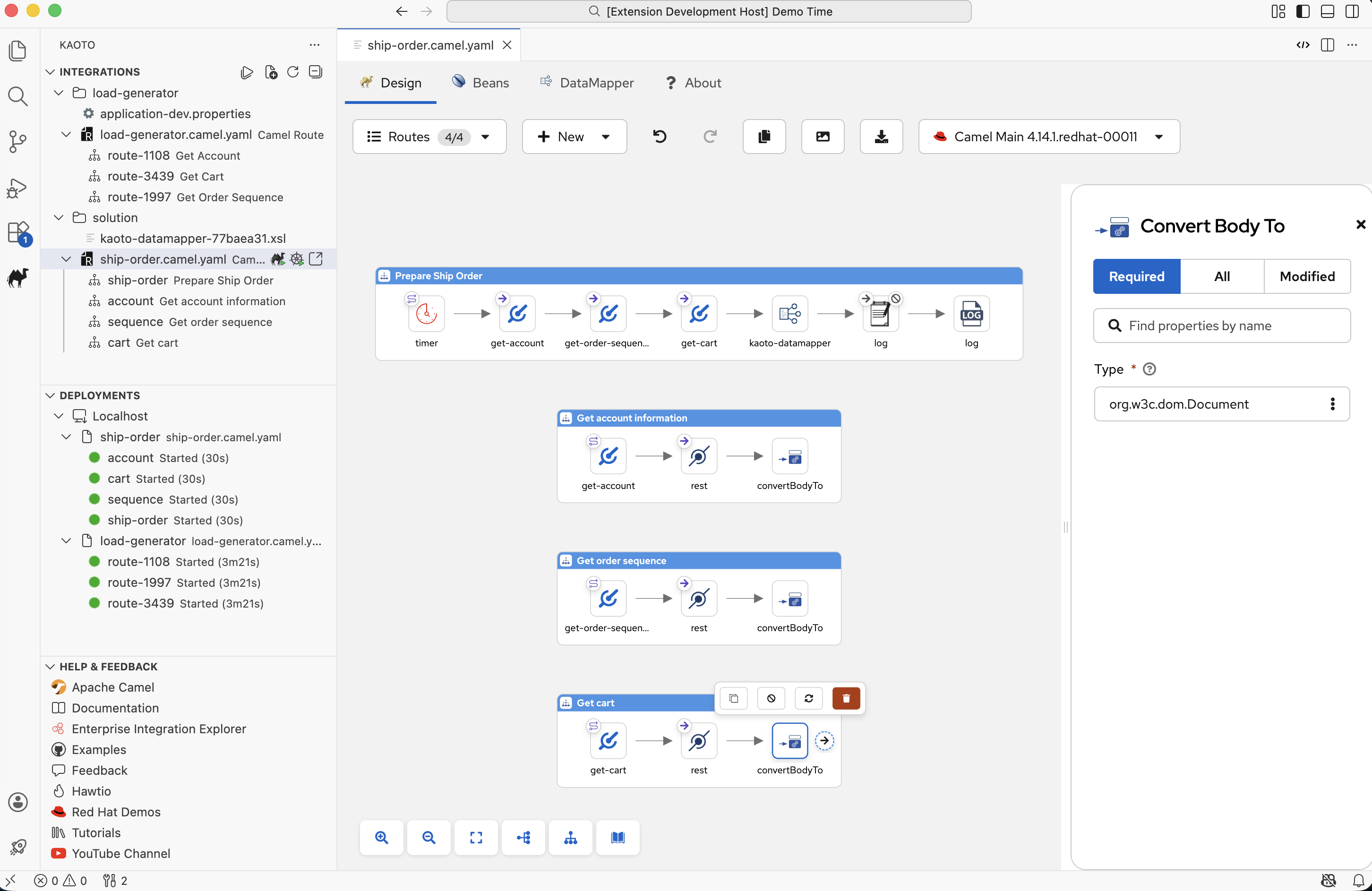Open the Kaoto camel view icon
The image size is (1372, 891).
pos(18,279)
